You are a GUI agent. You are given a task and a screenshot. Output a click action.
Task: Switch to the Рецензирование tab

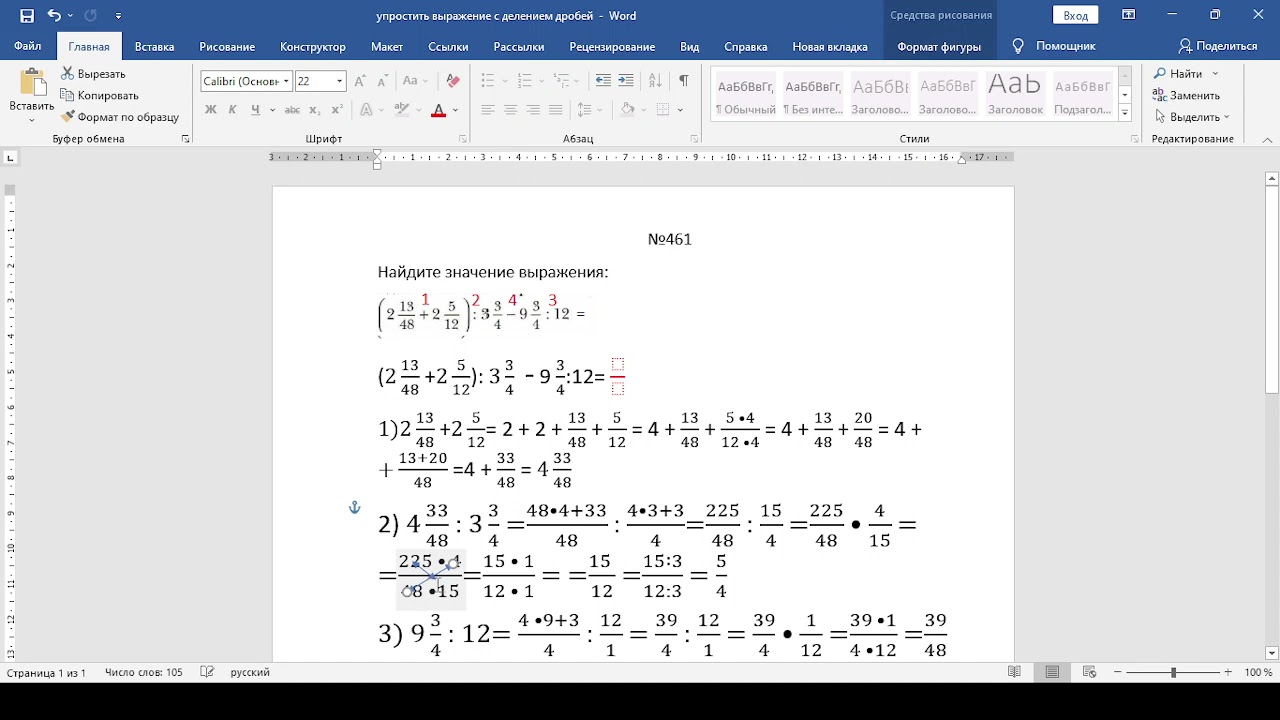[x=612, y=46]
